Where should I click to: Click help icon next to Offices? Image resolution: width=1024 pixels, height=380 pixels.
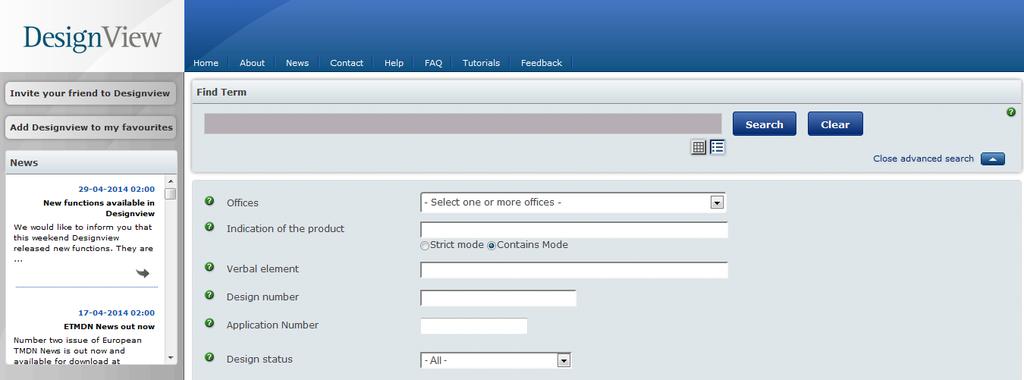[x=210, y=200]
